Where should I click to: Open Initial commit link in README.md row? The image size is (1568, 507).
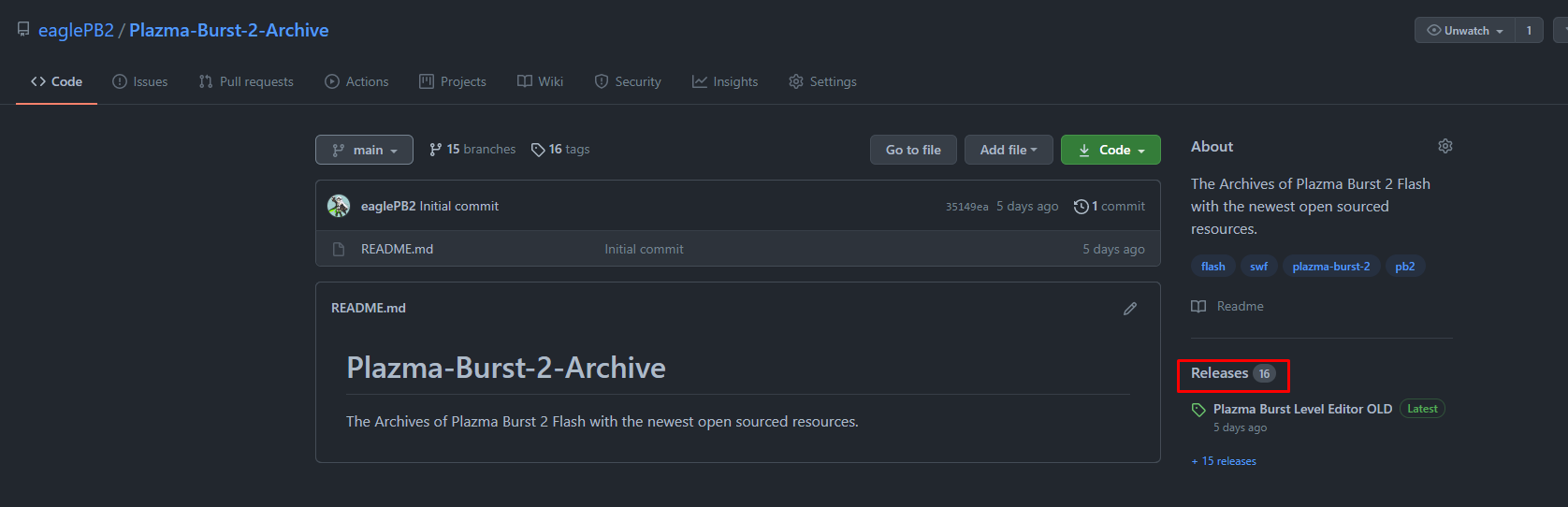[644, 249]
